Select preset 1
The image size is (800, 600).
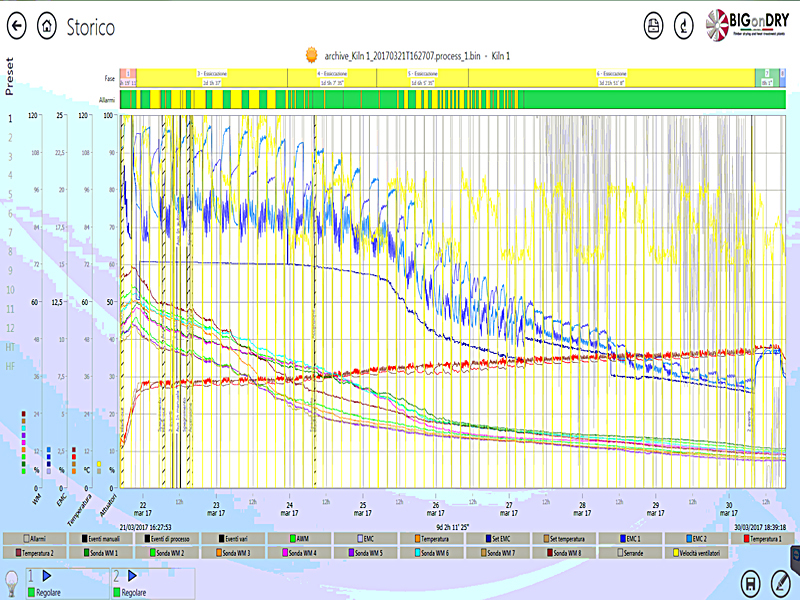[10, 119]
